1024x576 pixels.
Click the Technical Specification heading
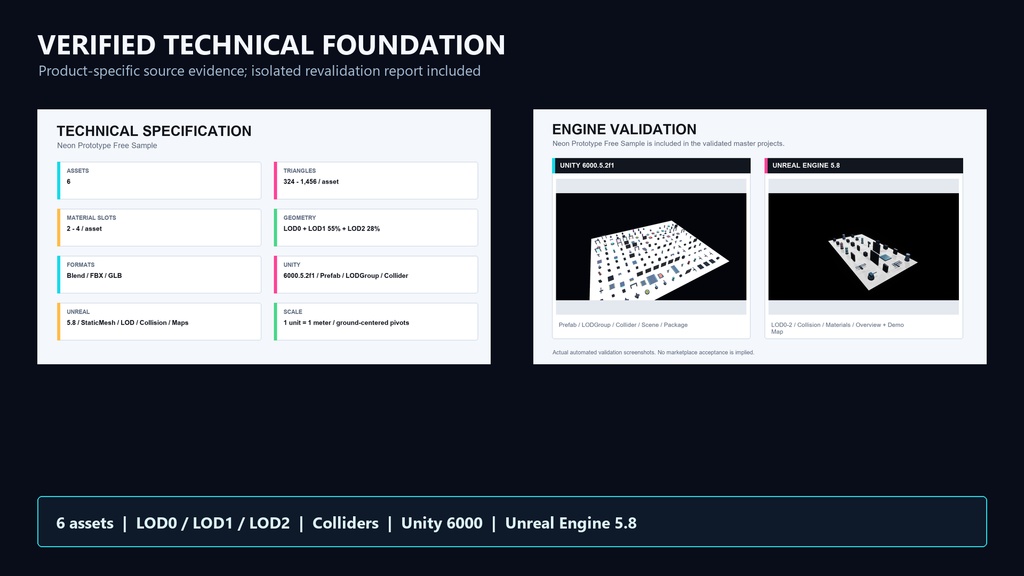pyautogui.click(x=154, y=131)
